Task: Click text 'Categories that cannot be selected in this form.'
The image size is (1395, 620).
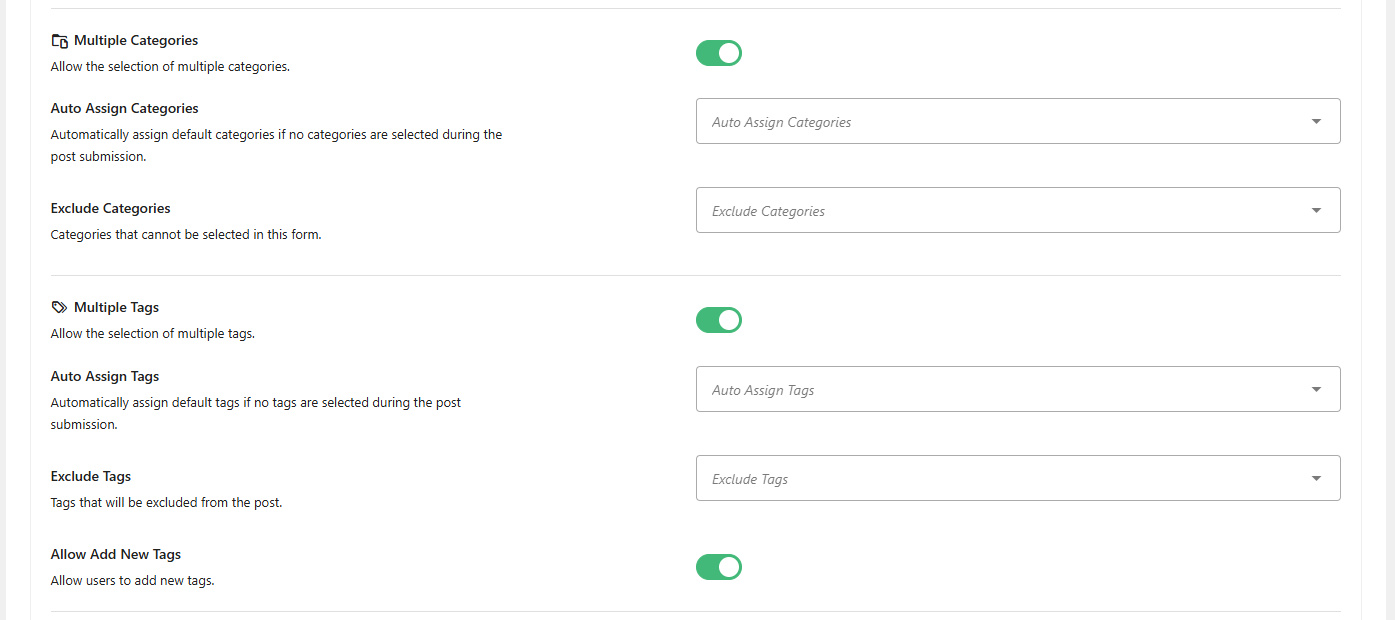Action: click(186, 235)
